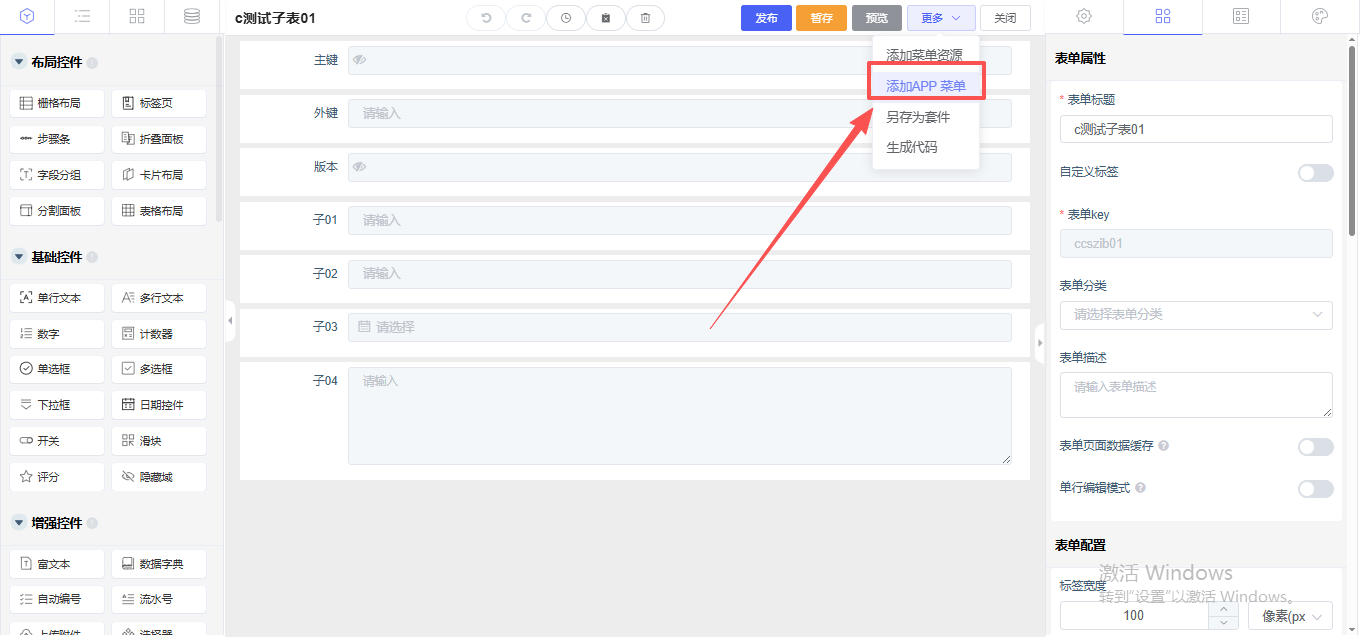Increase 标签宽度 with the up stepper arrow

point(1223,609)
